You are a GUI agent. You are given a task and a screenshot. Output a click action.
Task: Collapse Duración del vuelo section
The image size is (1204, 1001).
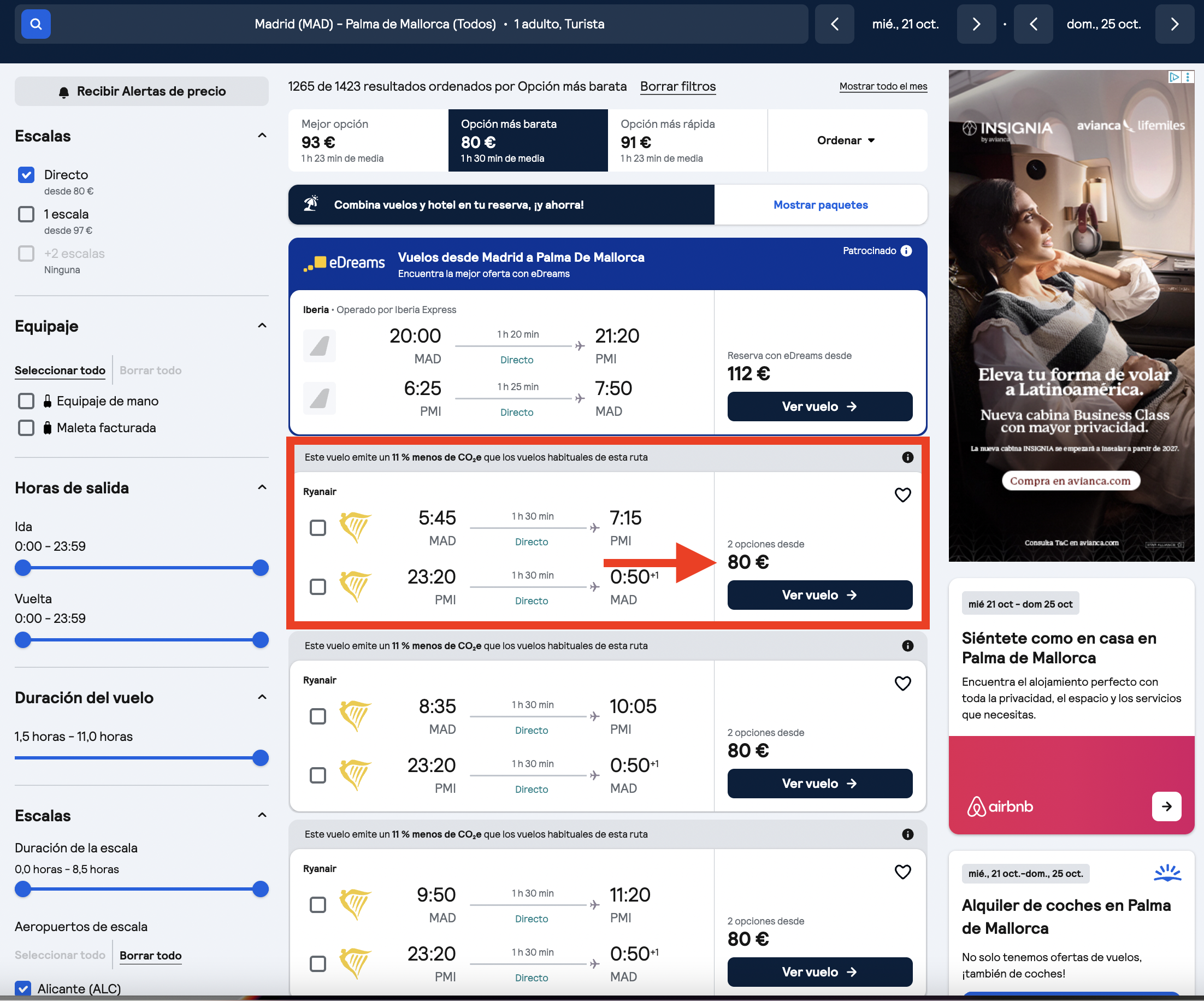pos(262,698)
